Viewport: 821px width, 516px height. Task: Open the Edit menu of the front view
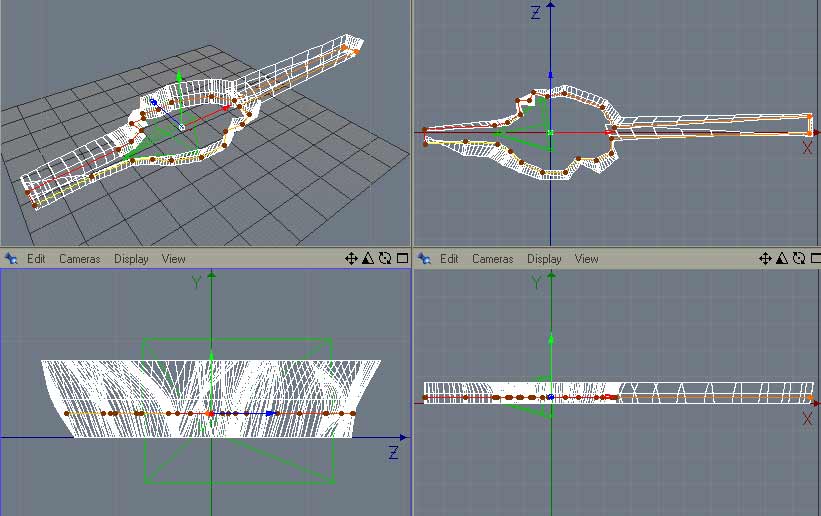coord(449,258)
